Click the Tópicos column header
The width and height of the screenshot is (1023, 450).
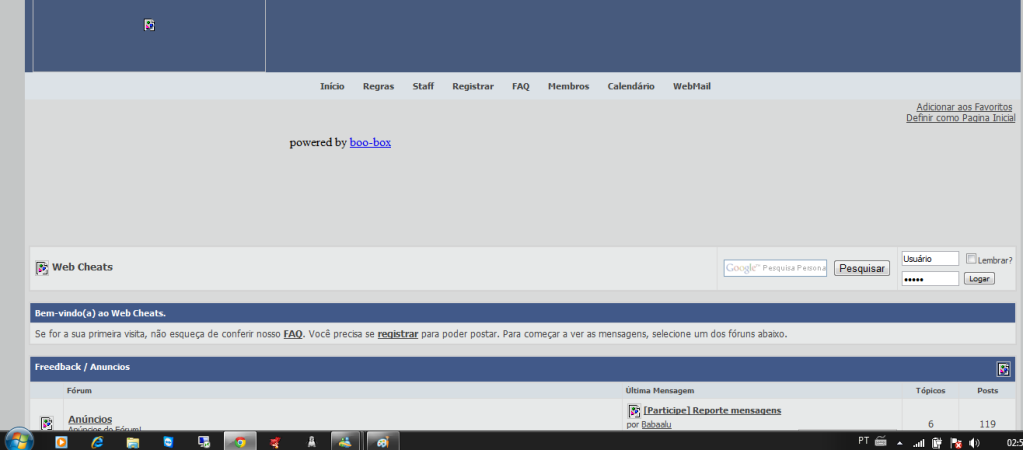[x=930, y=391]
